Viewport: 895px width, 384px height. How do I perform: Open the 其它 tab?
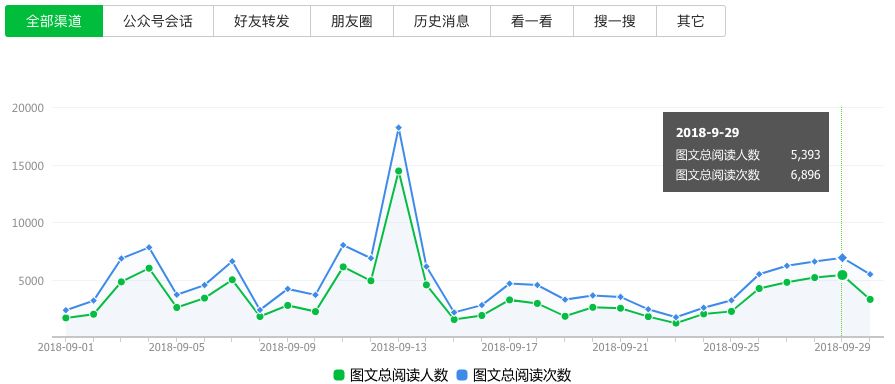point(691,21)
